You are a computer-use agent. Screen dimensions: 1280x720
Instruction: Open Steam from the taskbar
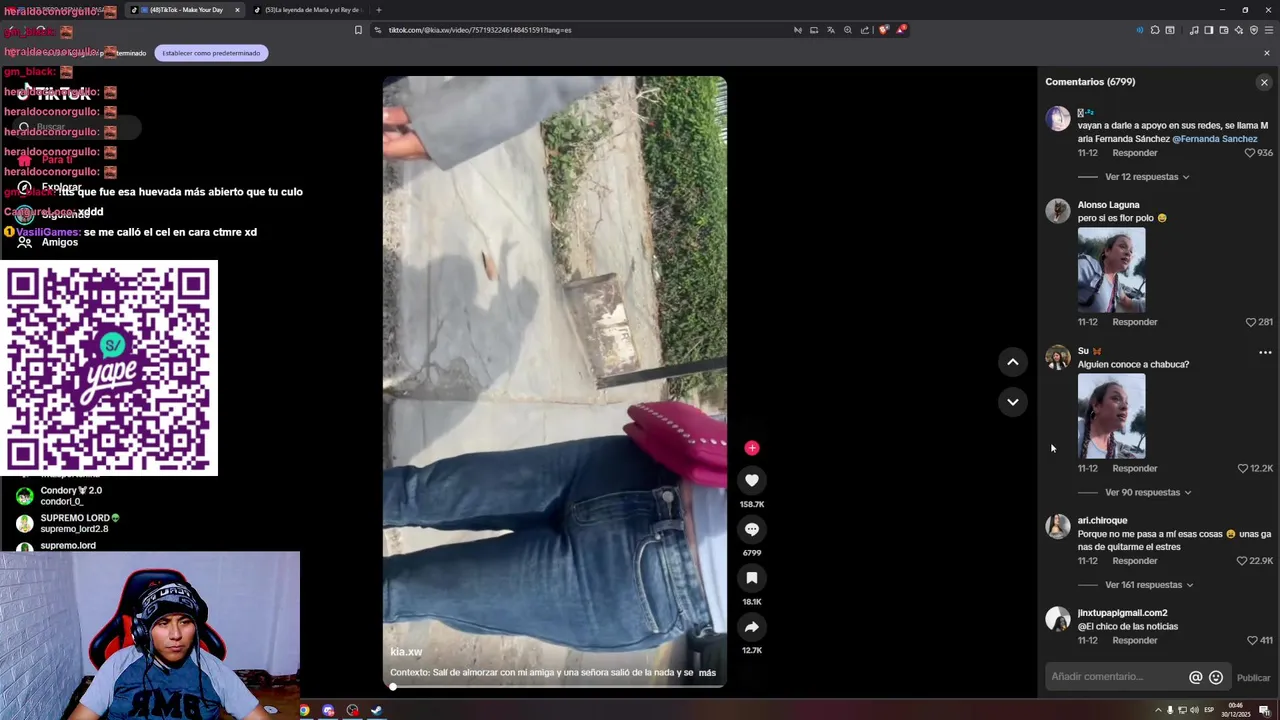pyautogui.click(x=376, y=711)
